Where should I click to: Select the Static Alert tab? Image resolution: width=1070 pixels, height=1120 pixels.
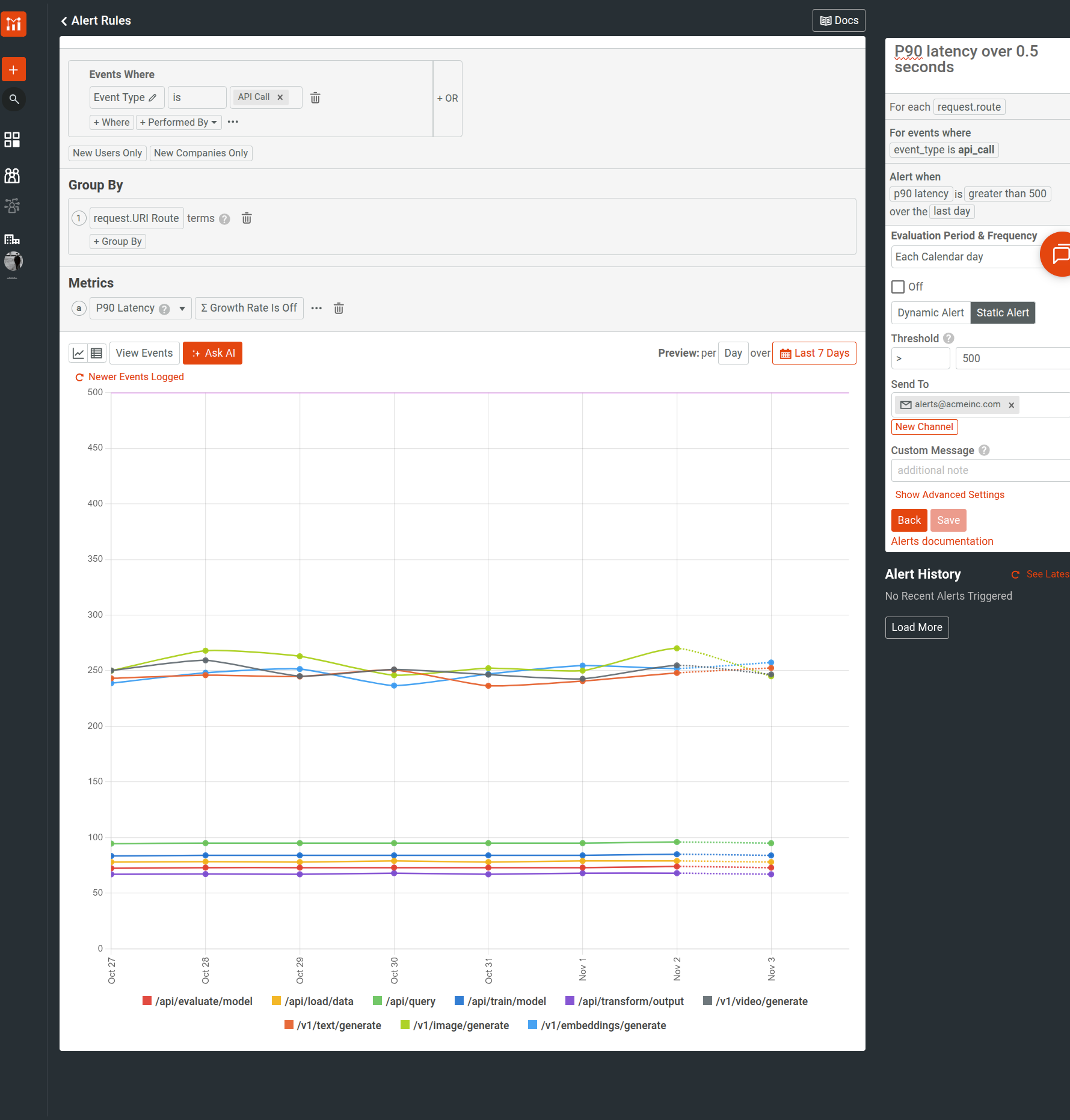[x=1002, y=313]
